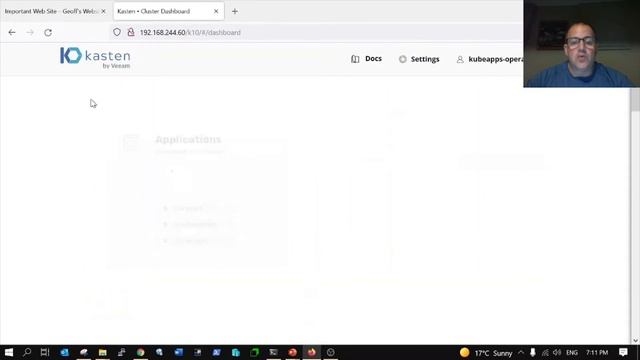Screen dimensions: 640x360
Task: Open taskbar Search
Action: (27, 352)
